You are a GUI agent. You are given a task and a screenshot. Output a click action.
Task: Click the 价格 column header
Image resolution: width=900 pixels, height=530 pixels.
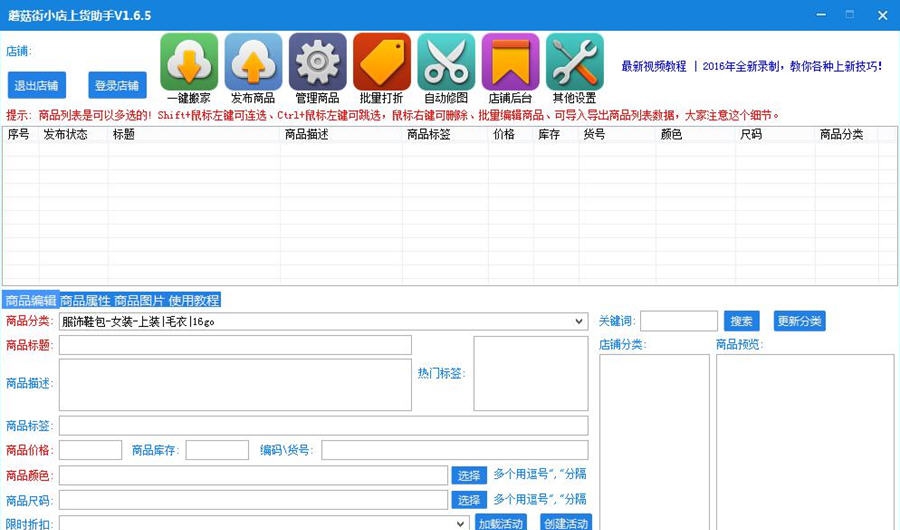(x=511, y=134)
